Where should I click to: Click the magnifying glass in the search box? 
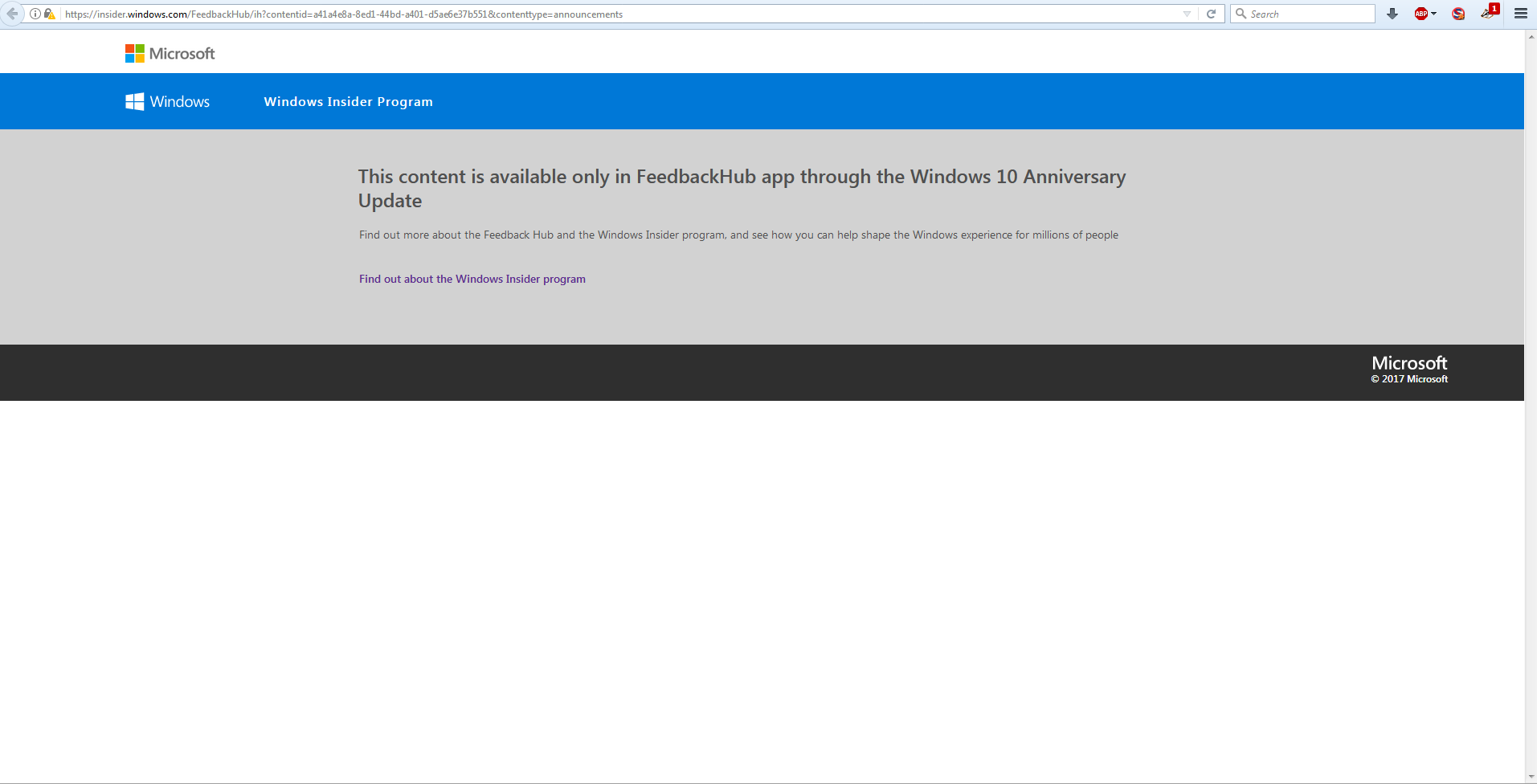click(1241, 14)
